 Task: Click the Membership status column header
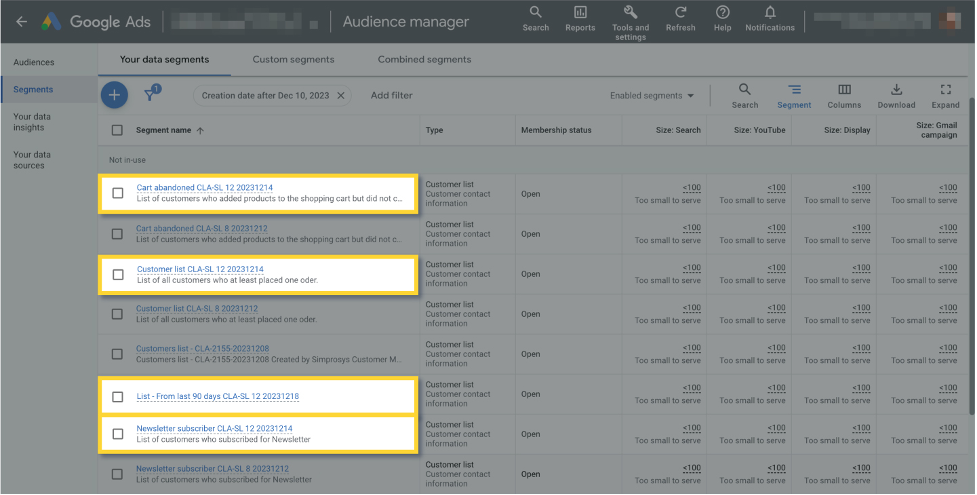[556, 130]
